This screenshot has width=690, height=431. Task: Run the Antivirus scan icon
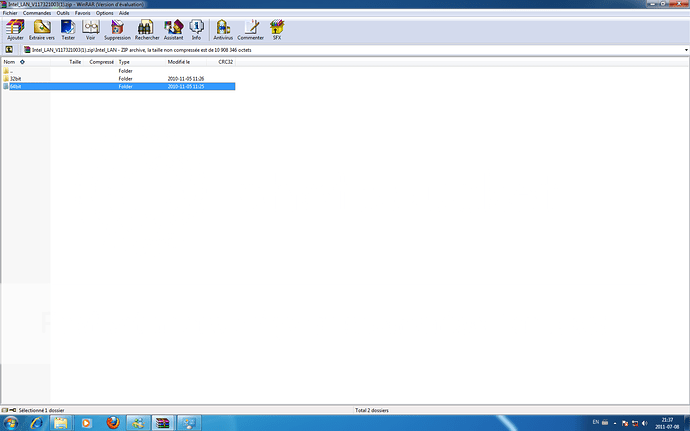click(x=223, y=29)
